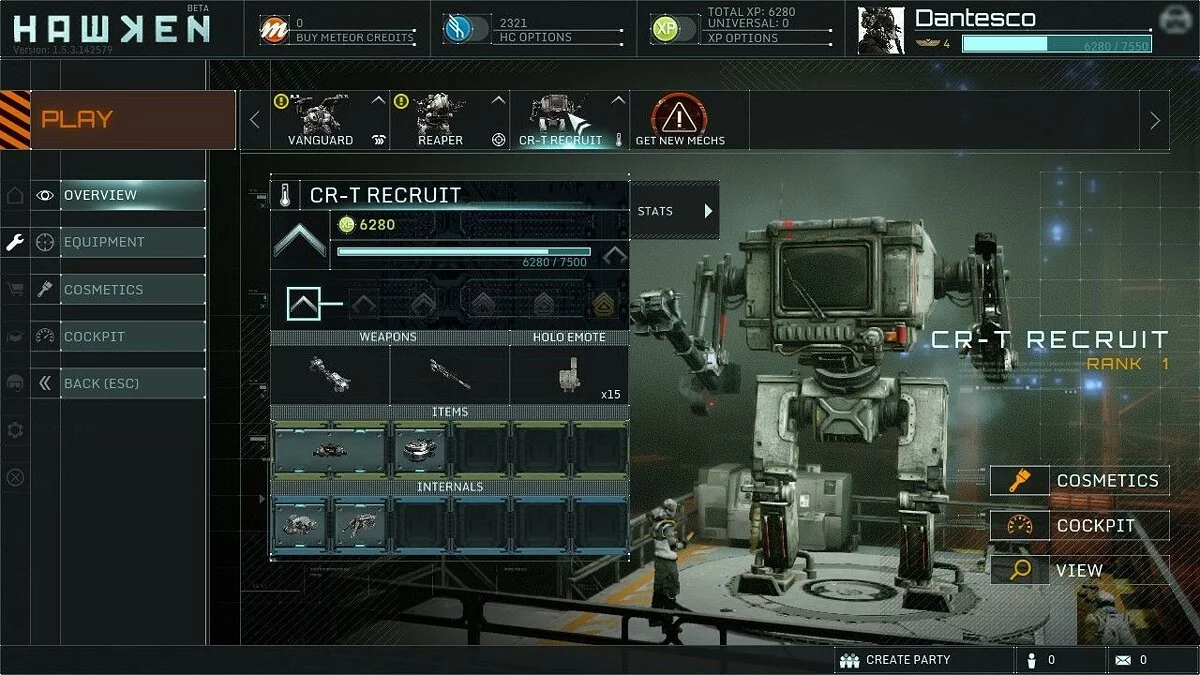1200x675 pixels.
Task: Open the shopping cart store icon
Action: pos(15,289)
